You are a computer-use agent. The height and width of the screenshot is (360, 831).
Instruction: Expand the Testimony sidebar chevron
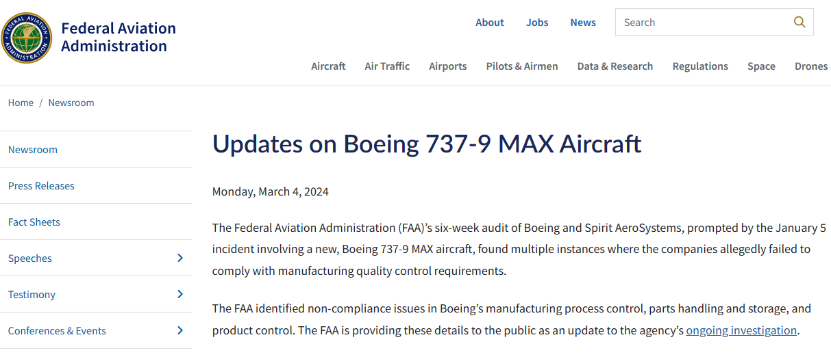tap(180, 294)
